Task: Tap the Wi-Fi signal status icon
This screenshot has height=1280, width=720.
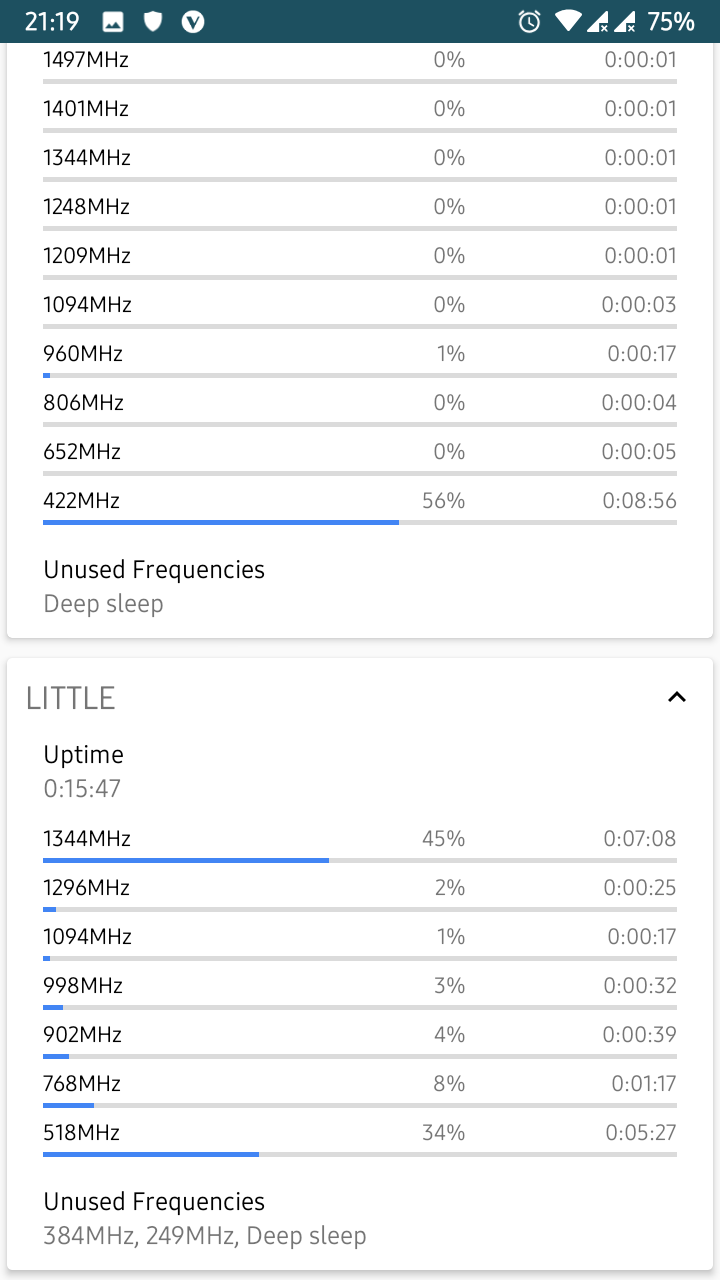Action: click(x=569, y=21)
